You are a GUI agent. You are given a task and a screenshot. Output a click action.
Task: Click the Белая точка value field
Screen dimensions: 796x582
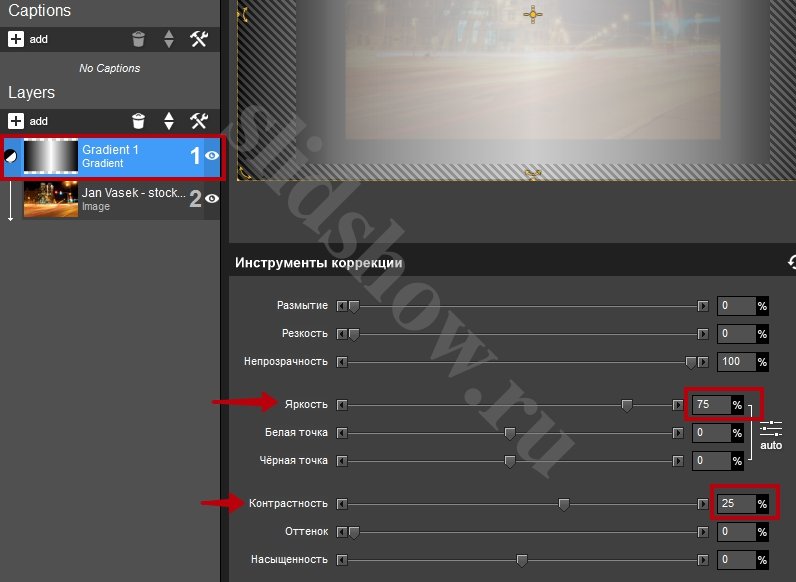coord(712,433)
